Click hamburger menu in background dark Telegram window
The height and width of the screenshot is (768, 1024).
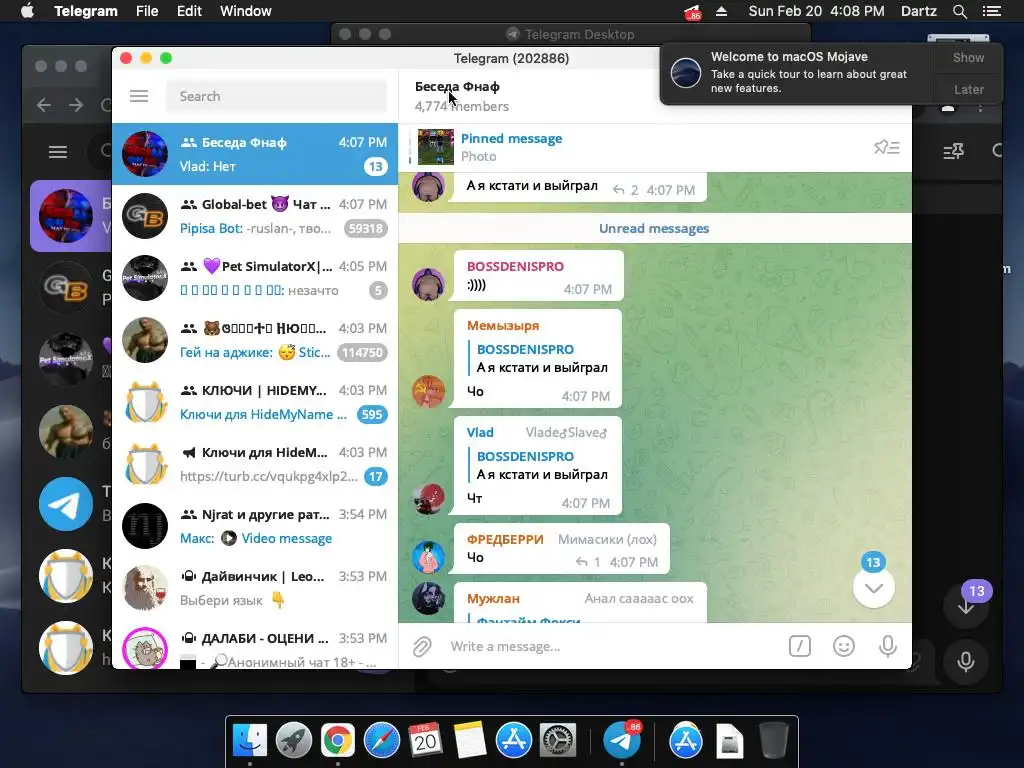point(58,152)
